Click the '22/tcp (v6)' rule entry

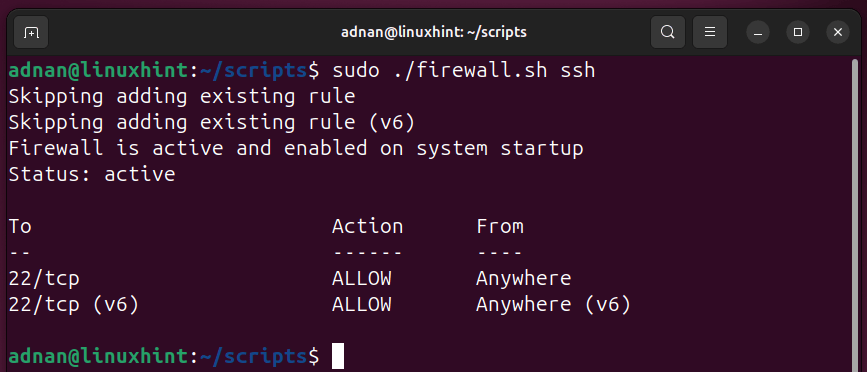(73, 305)
